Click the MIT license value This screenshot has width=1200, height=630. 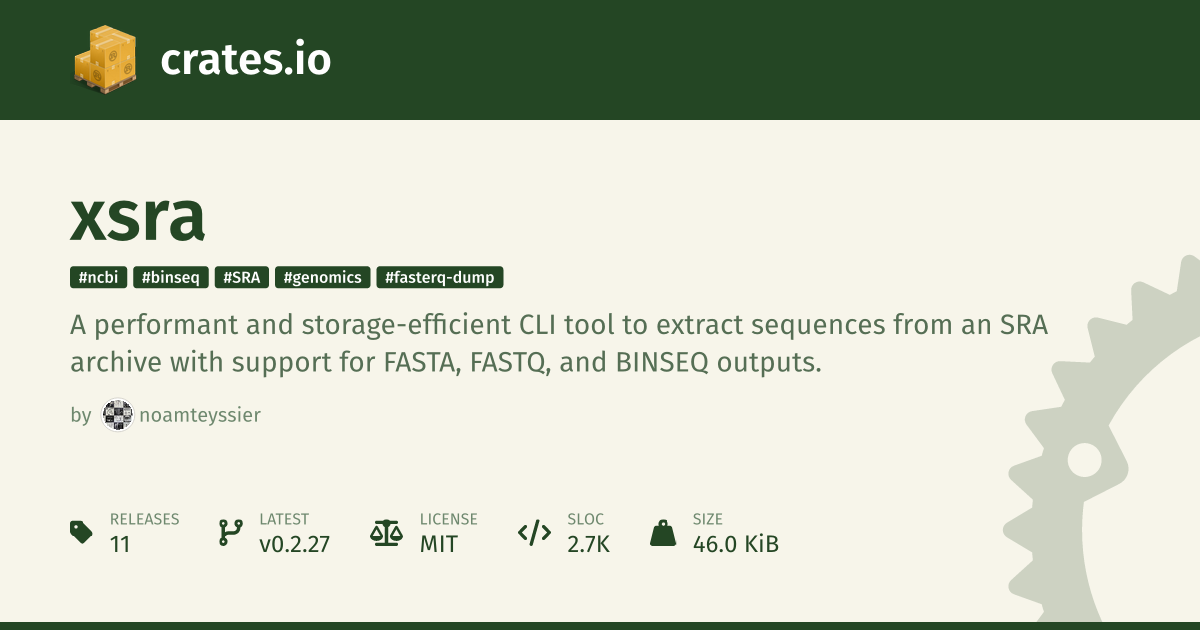pos(438,544)
